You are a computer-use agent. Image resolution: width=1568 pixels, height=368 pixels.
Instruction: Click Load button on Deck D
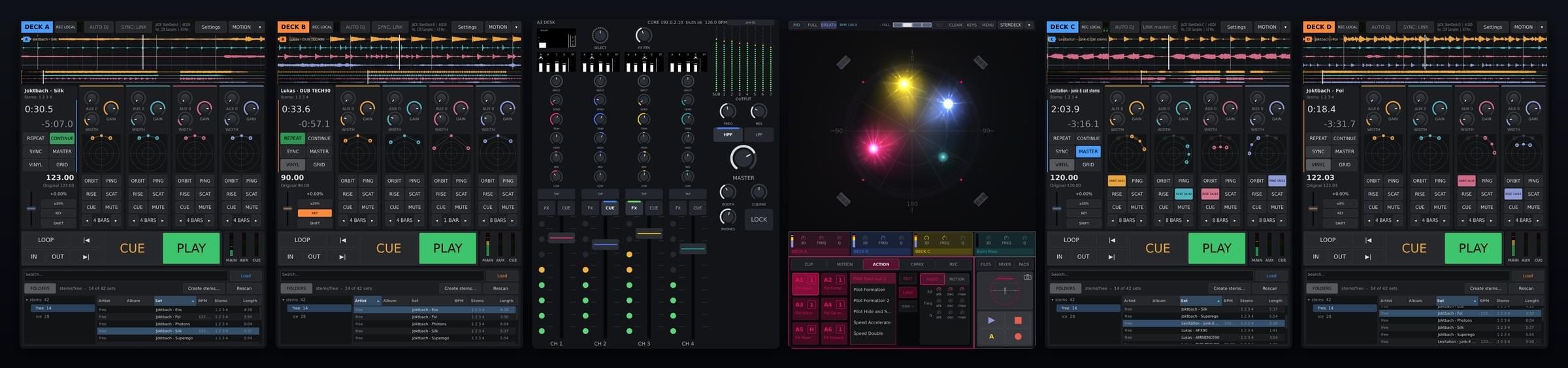(x=1527, y=275)
